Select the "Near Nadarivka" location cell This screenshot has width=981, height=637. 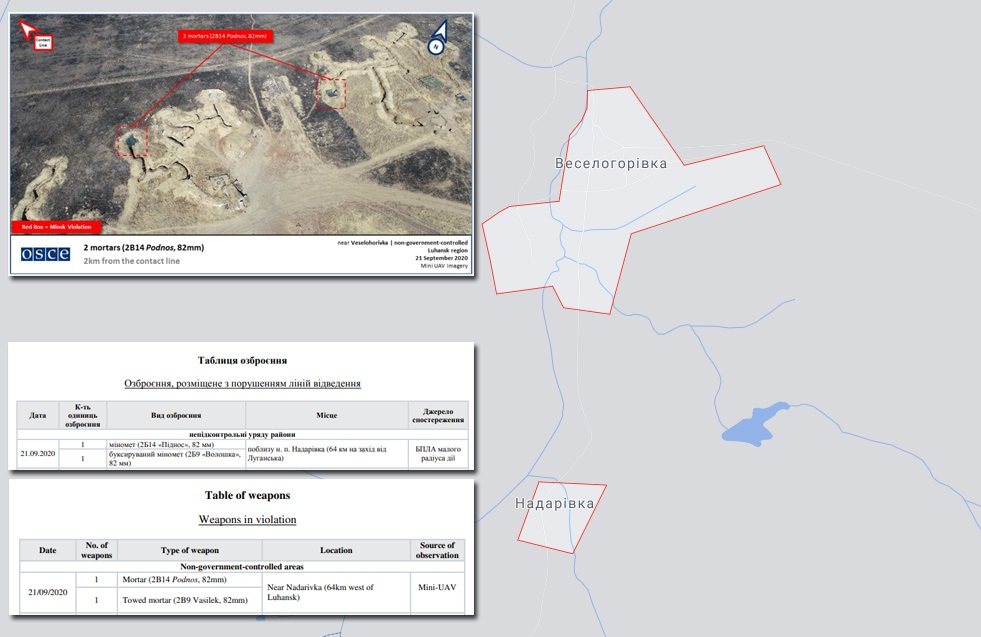[336, 592]
